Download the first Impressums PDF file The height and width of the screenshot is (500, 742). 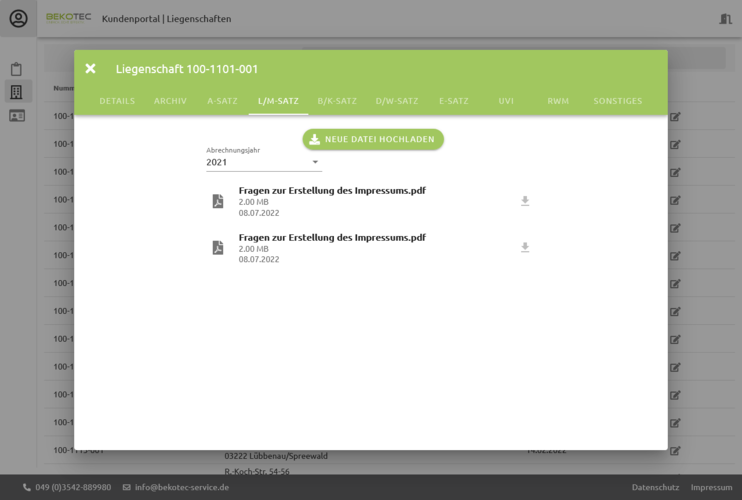point(525,201)
